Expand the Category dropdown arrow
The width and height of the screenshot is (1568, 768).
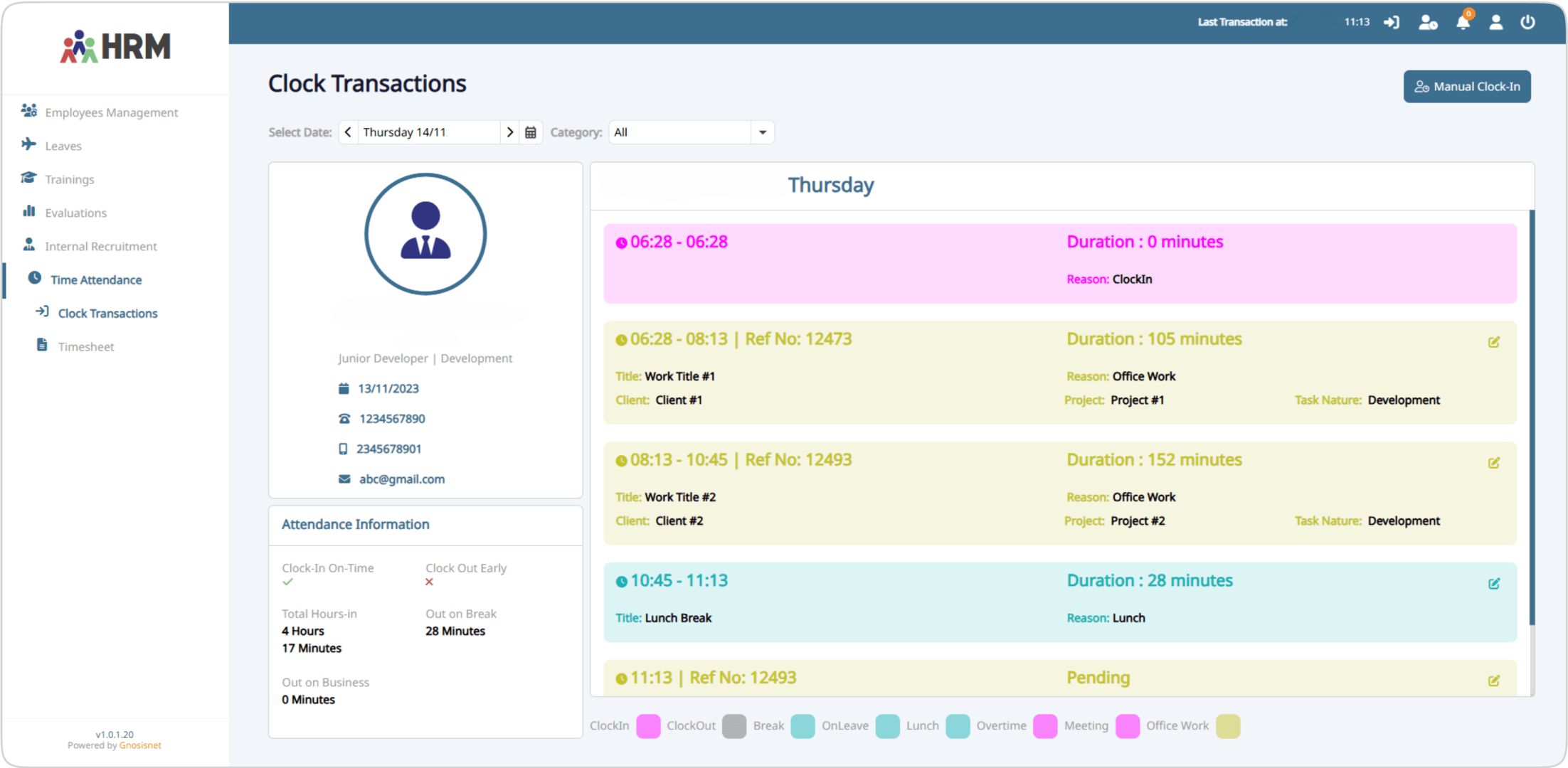763,132
